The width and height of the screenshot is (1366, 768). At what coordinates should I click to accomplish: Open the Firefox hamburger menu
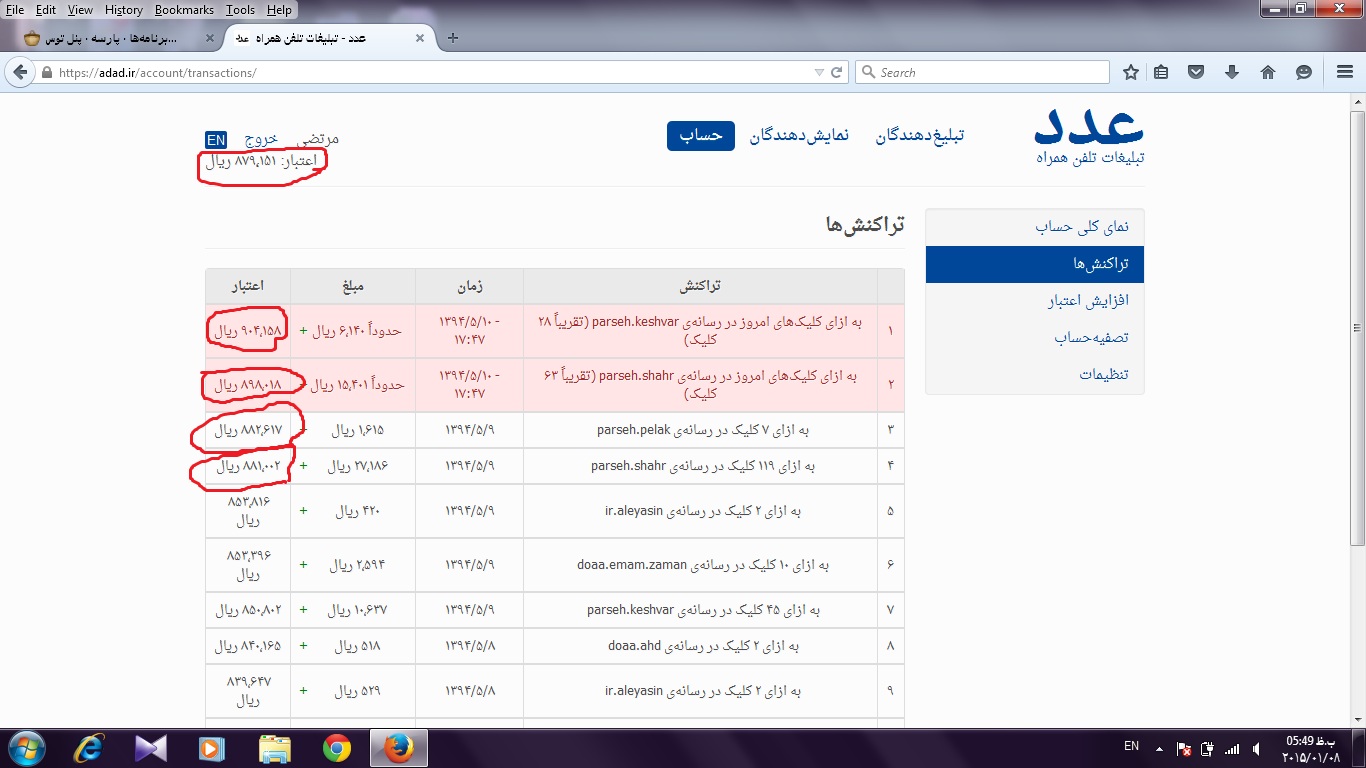(x=1345, y=72)
